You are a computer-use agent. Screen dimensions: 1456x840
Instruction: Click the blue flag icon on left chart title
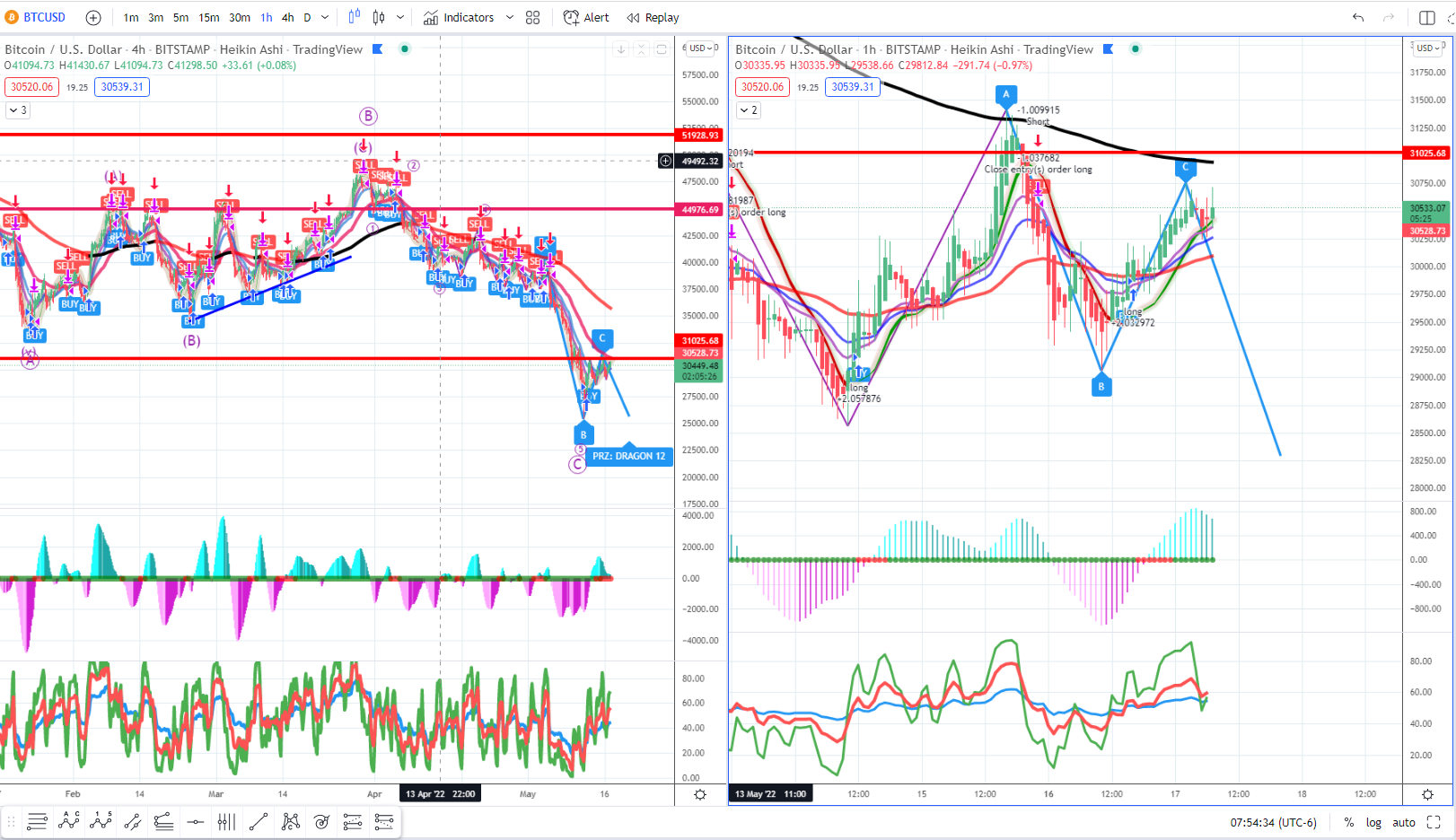(x=378, y=49)
